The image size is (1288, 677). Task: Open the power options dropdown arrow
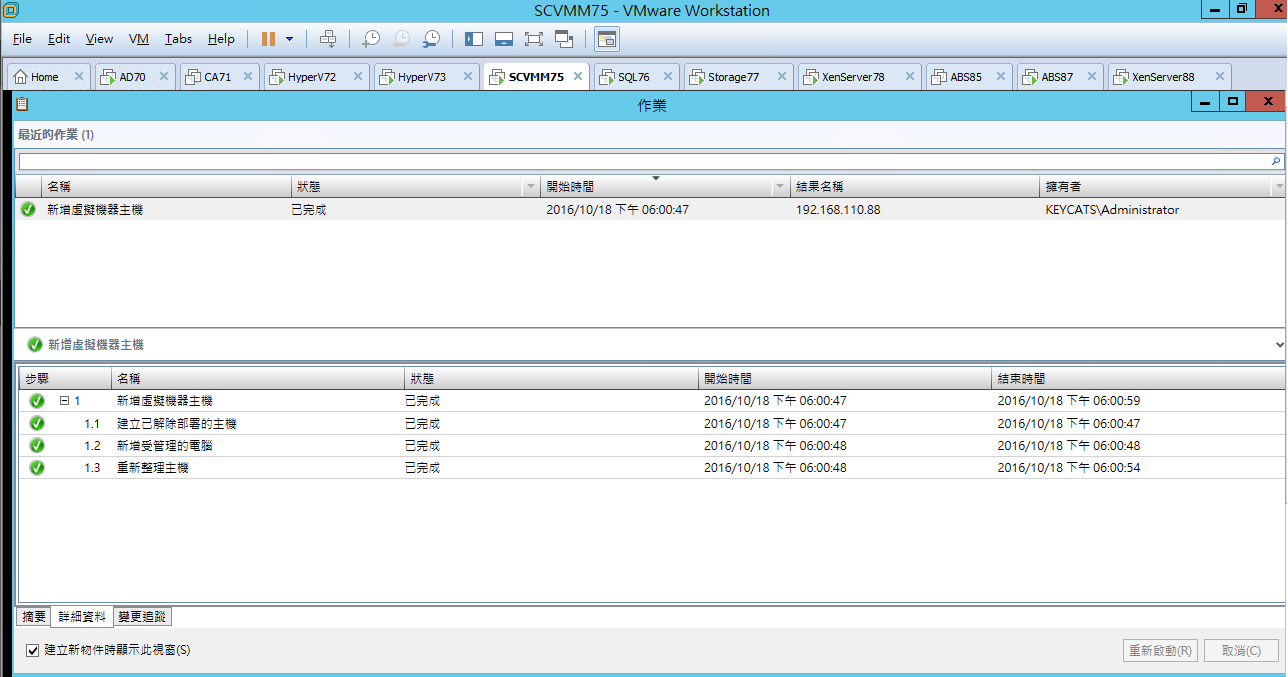[290, 39]
